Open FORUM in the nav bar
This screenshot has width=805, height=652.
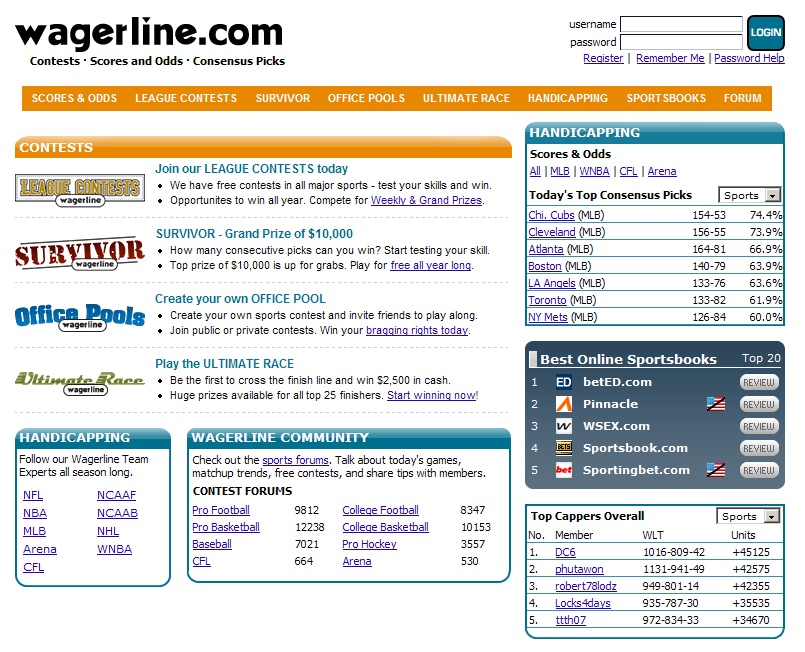[x=742, y=98]
